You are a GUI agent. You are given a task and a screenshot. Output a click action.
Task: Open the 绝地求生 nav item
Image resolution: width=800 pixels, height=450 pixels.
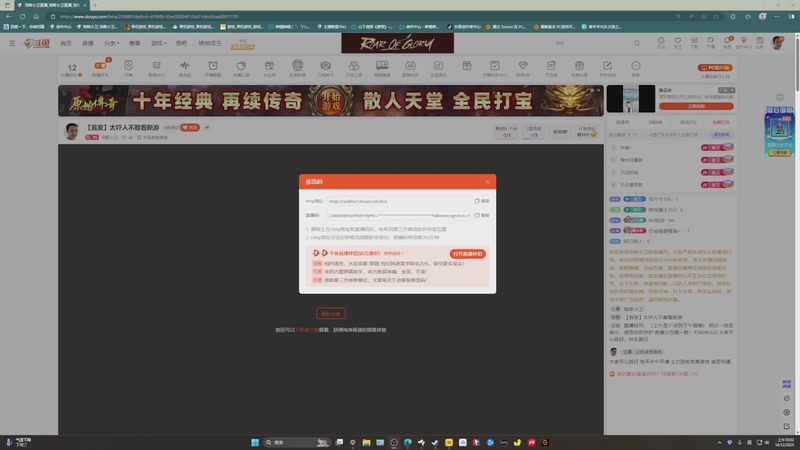pyautogui.click(x=210, y=43)
